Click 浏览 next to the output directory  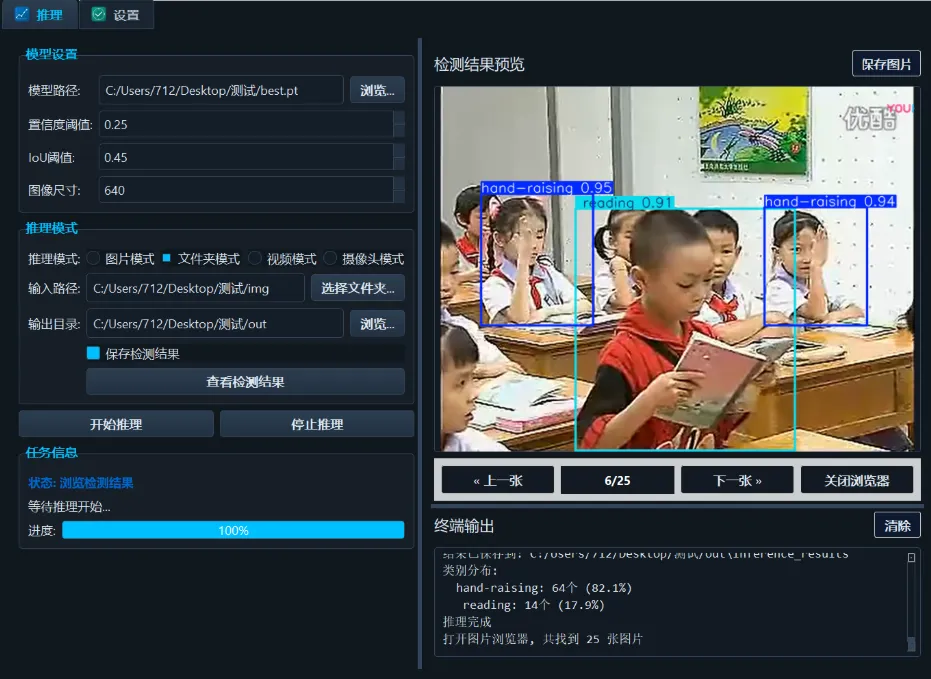pyautogui.click(x=377, y=323)
